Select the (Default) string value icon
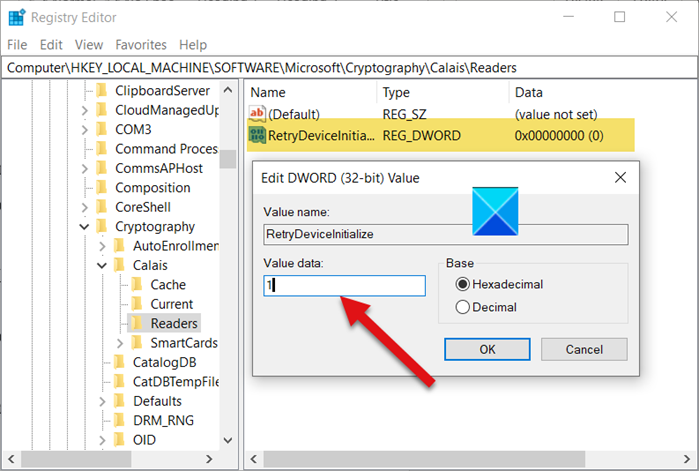The image size is (699, 471). [x=257, y=114]
